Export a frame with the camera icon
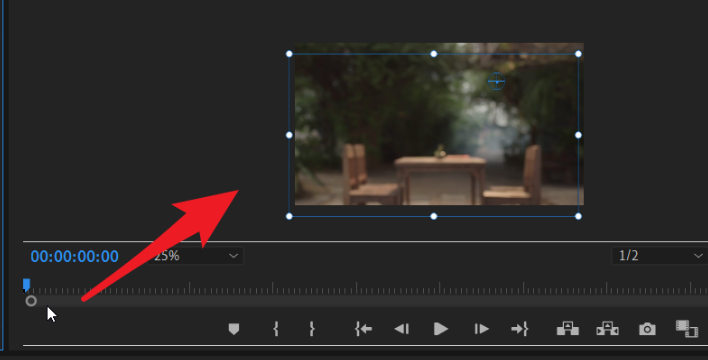This screenshot has height=360, width=708. pos(647,329)
